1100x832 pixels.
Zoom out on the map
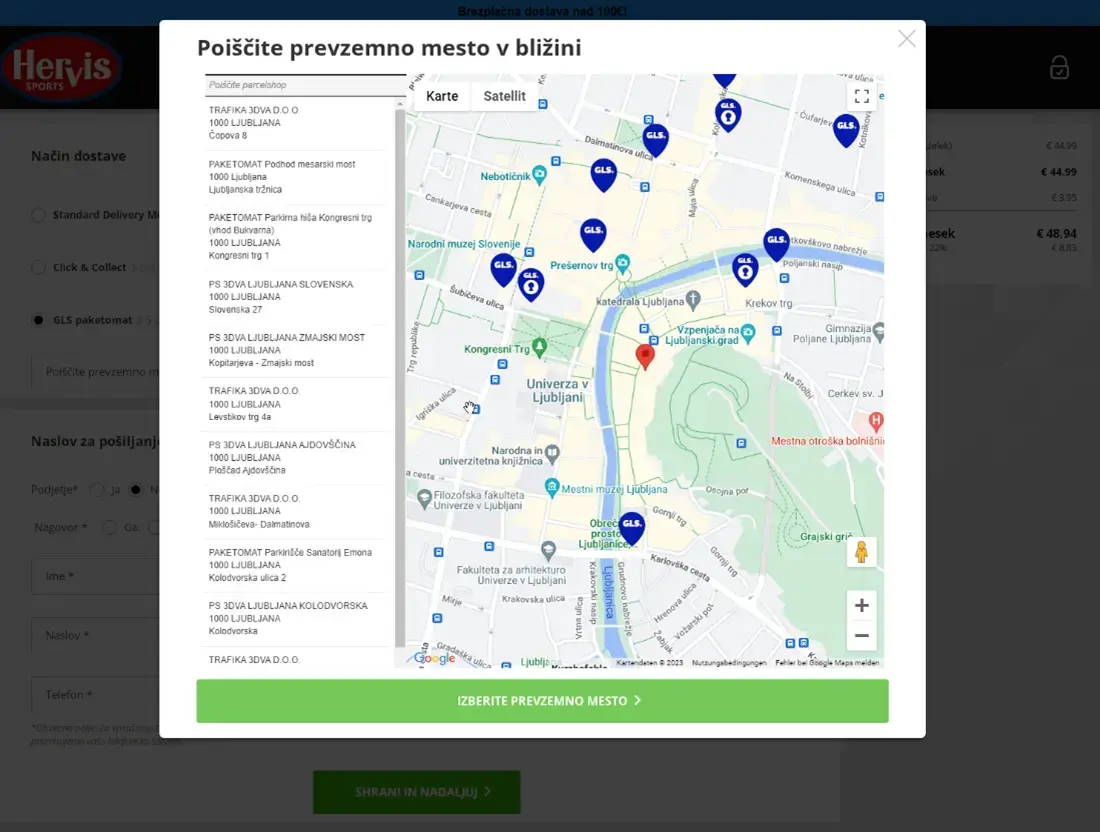pos(861,635)
